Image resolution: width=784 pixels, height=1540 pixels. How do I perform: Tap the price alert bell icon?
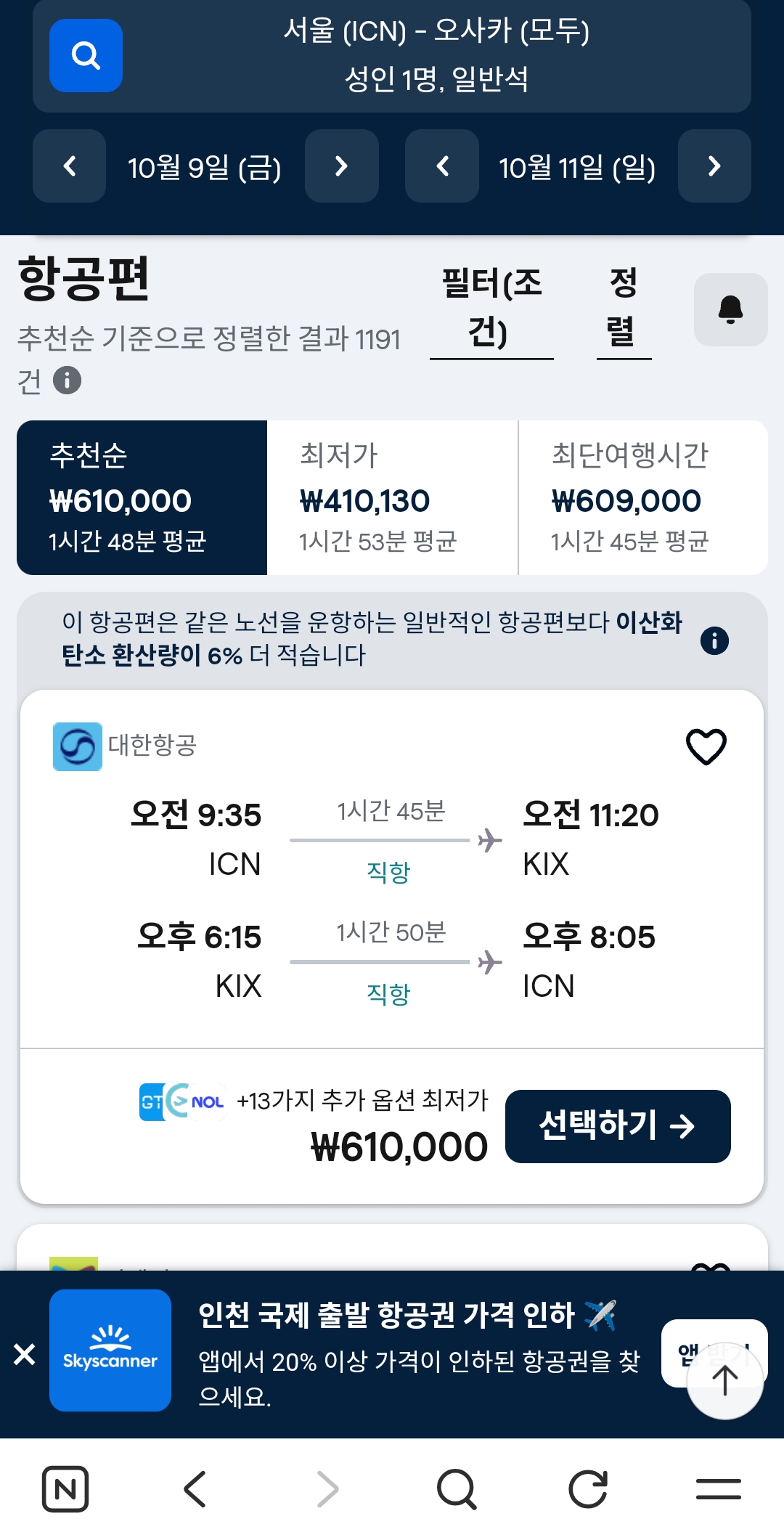coord(730,310)
